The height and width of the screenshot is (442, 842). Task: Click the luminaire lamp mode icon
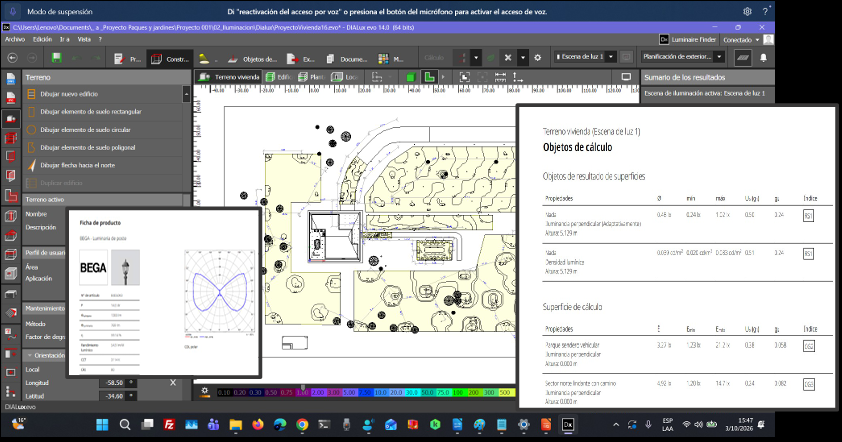(x=204, y=59)
